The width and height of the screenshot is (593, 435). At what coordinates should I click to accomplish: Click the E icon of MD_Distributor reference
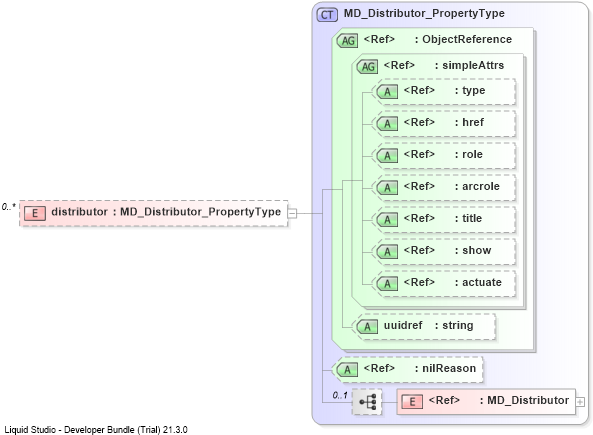pyautogui.click(x=412, y=402)
